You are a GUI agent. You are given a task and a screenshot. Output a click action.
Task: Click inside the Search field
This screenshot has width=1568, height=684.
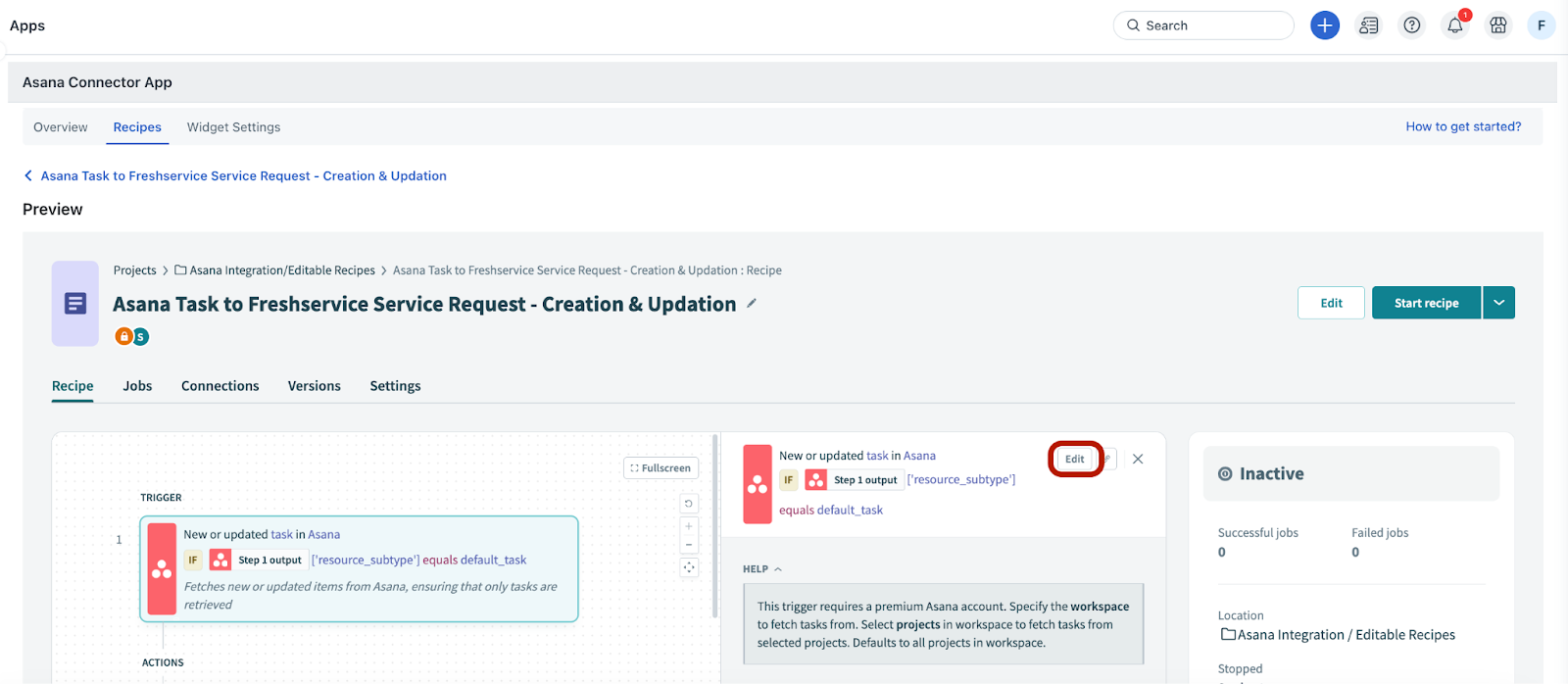click(1203, 25)
